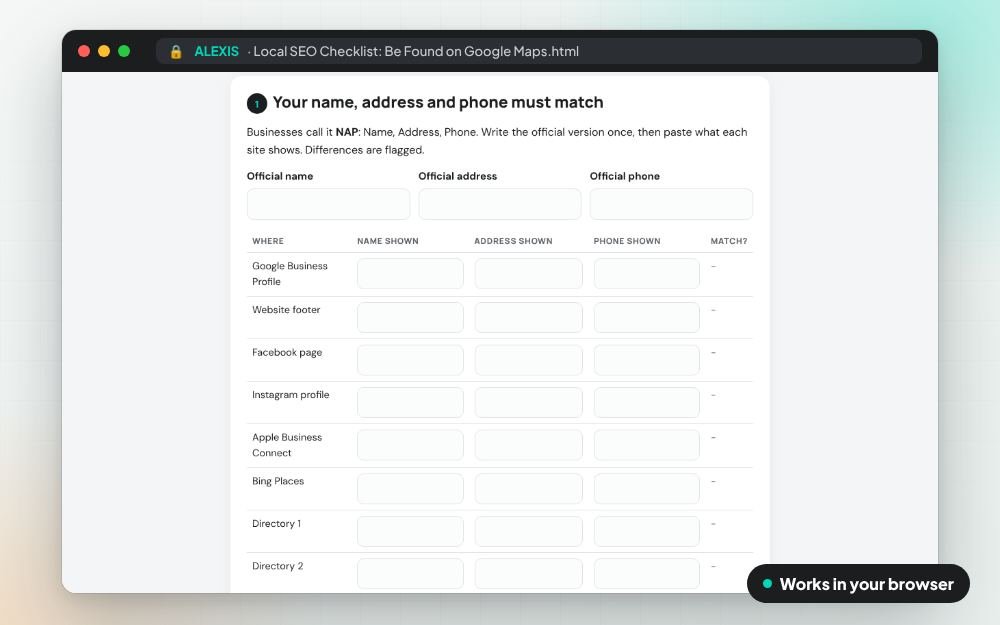Click Website footer name shown field
This screenshot has width=1000, height=625.
[410, 318]
